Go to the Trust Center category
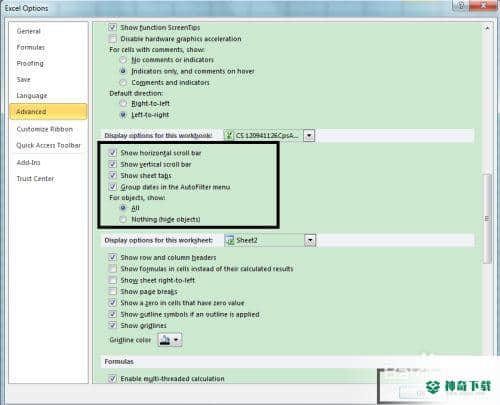The height and width of the screenshot is (405, 500). click(x=35, y=179)
